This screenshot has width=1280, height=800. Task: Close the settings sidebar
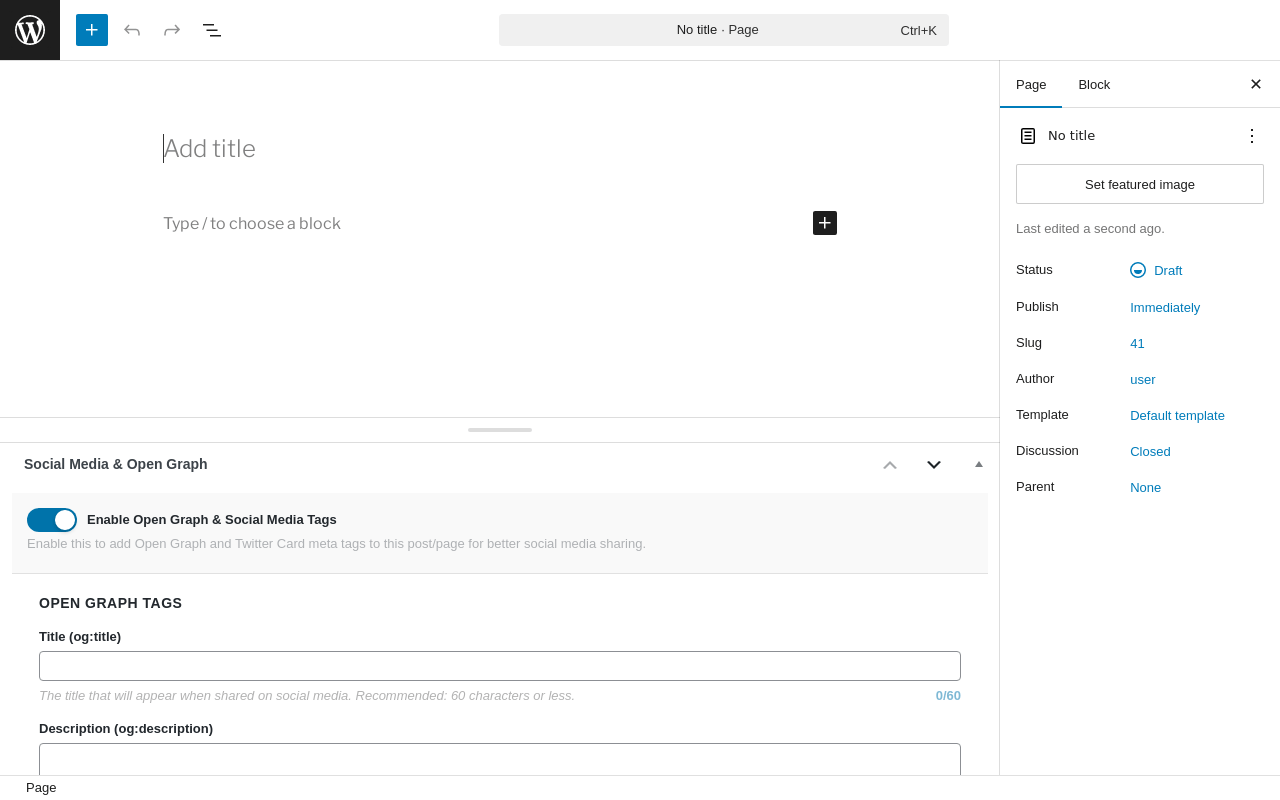point(1256,84)
